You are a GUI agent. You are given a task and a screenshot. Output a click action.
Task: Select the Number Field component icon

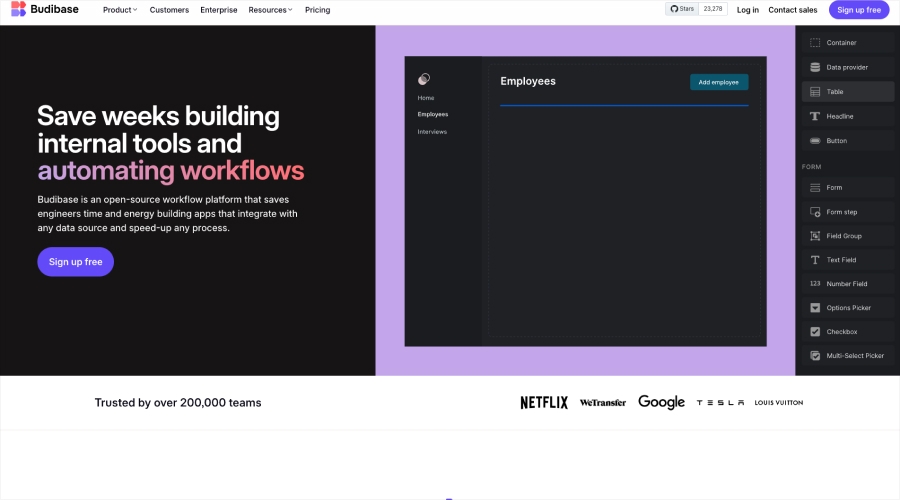(815, 284)
